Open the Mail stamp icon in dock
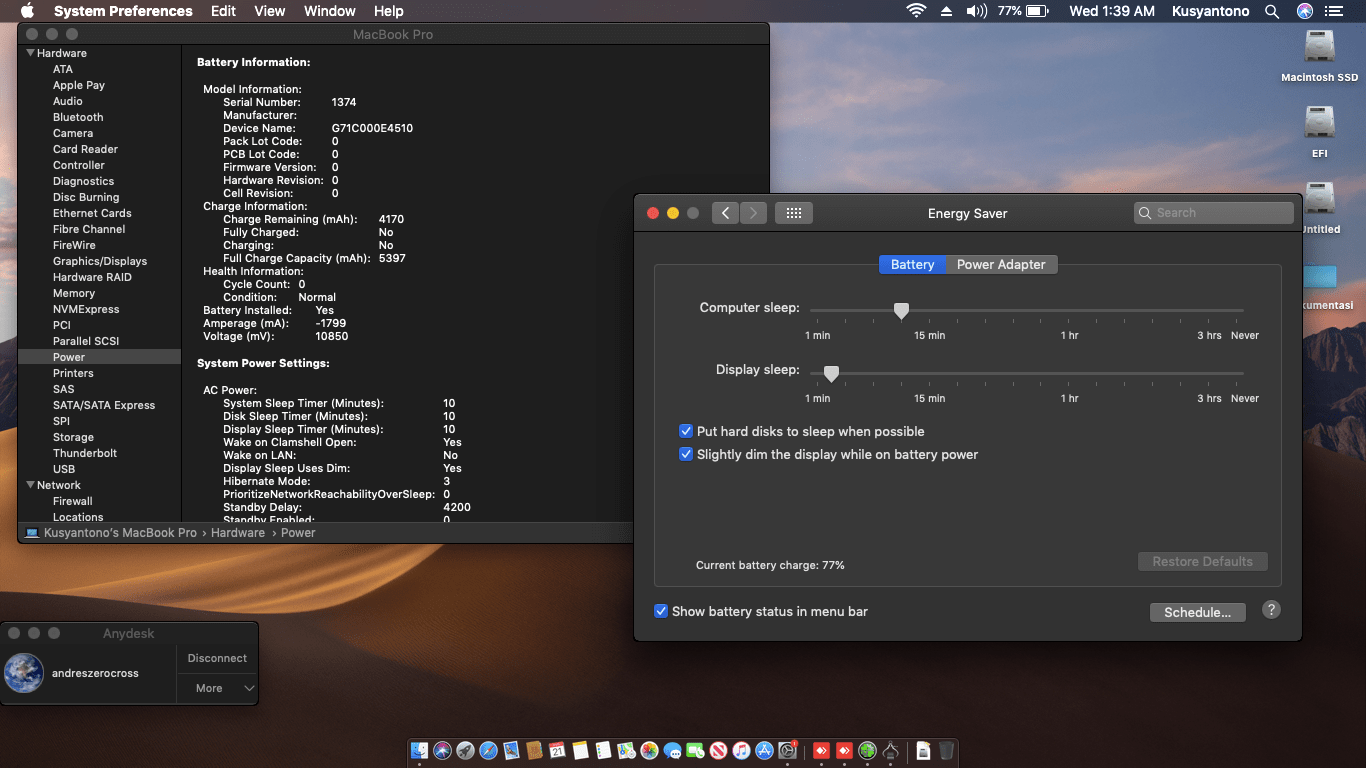1366x768 pixels. 511,750
